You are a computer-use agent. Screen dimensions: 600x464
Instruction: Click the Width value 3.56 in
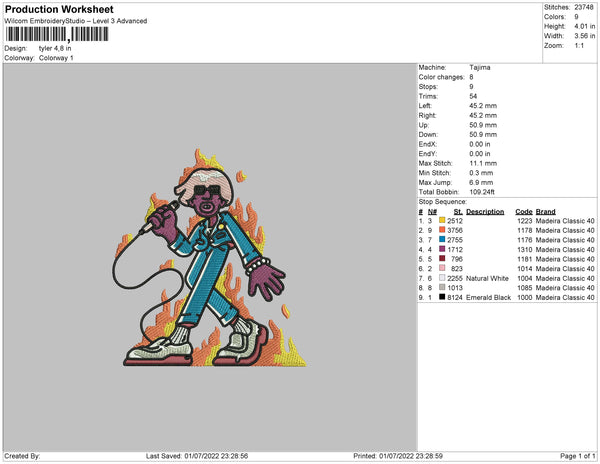pyautogui.click(x=584, y=36)
